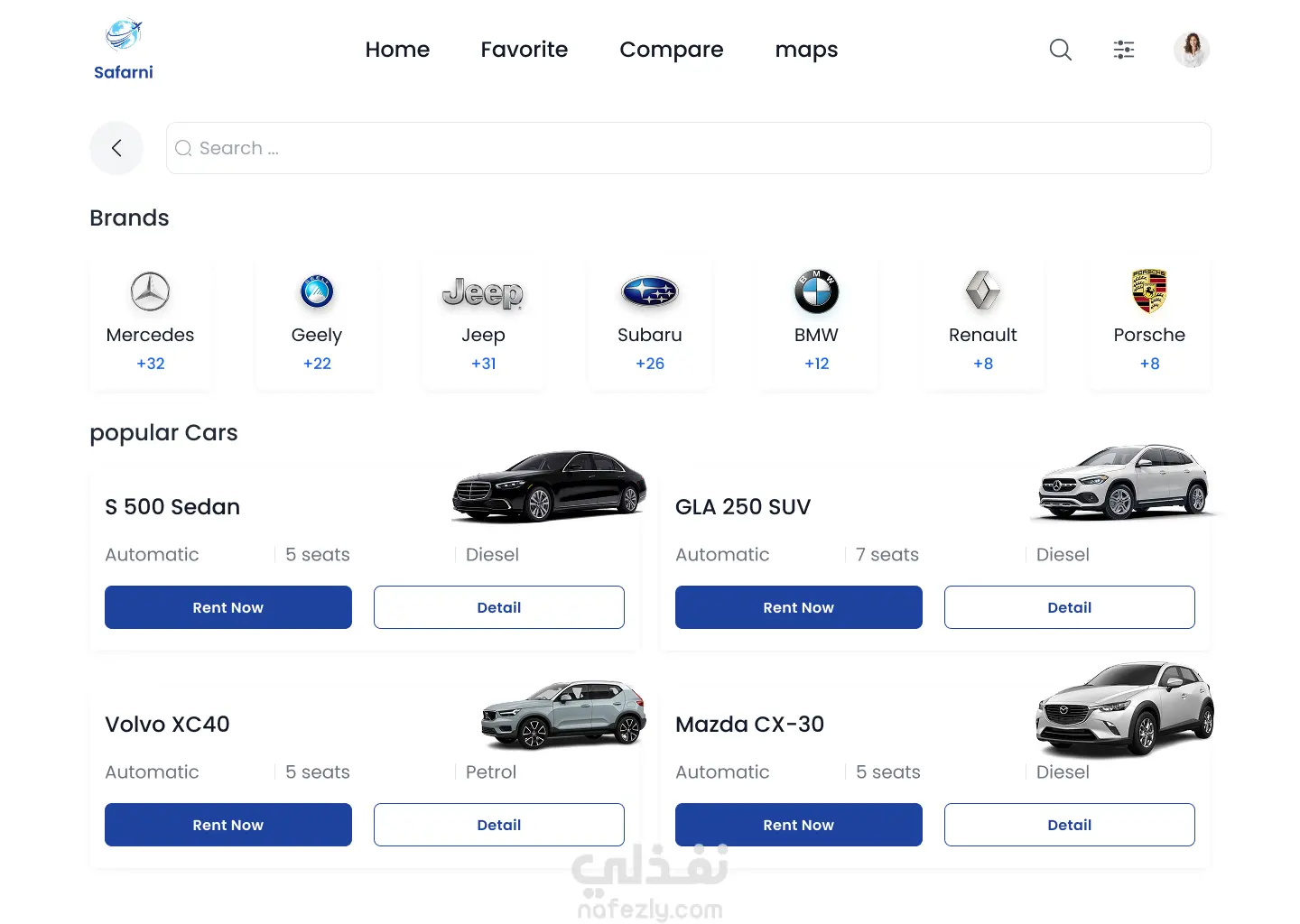Focus the Search input field

689,148
